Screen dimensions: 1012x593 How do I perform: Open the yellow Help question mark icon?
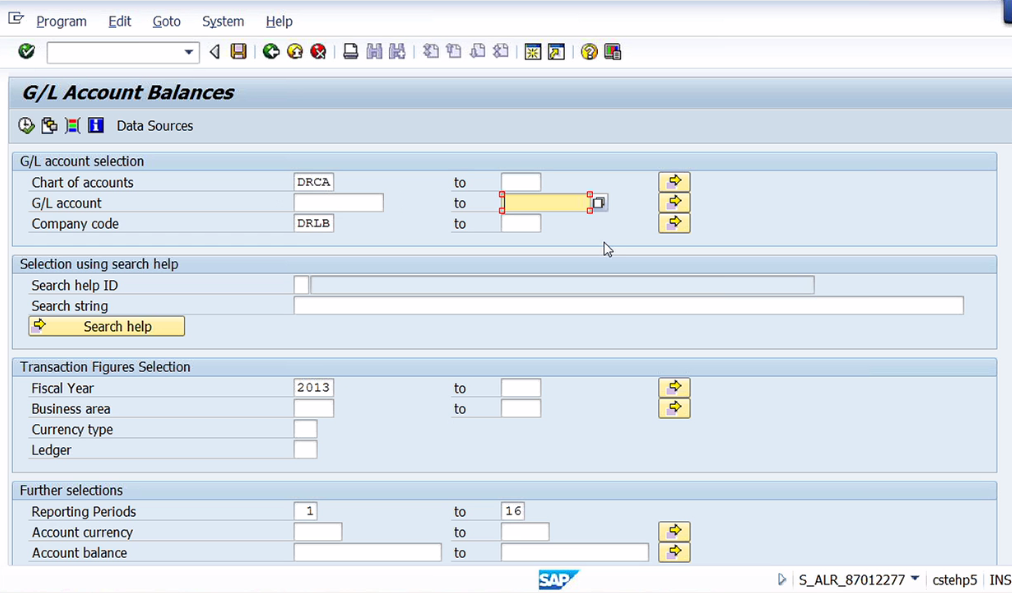point(589,52)
